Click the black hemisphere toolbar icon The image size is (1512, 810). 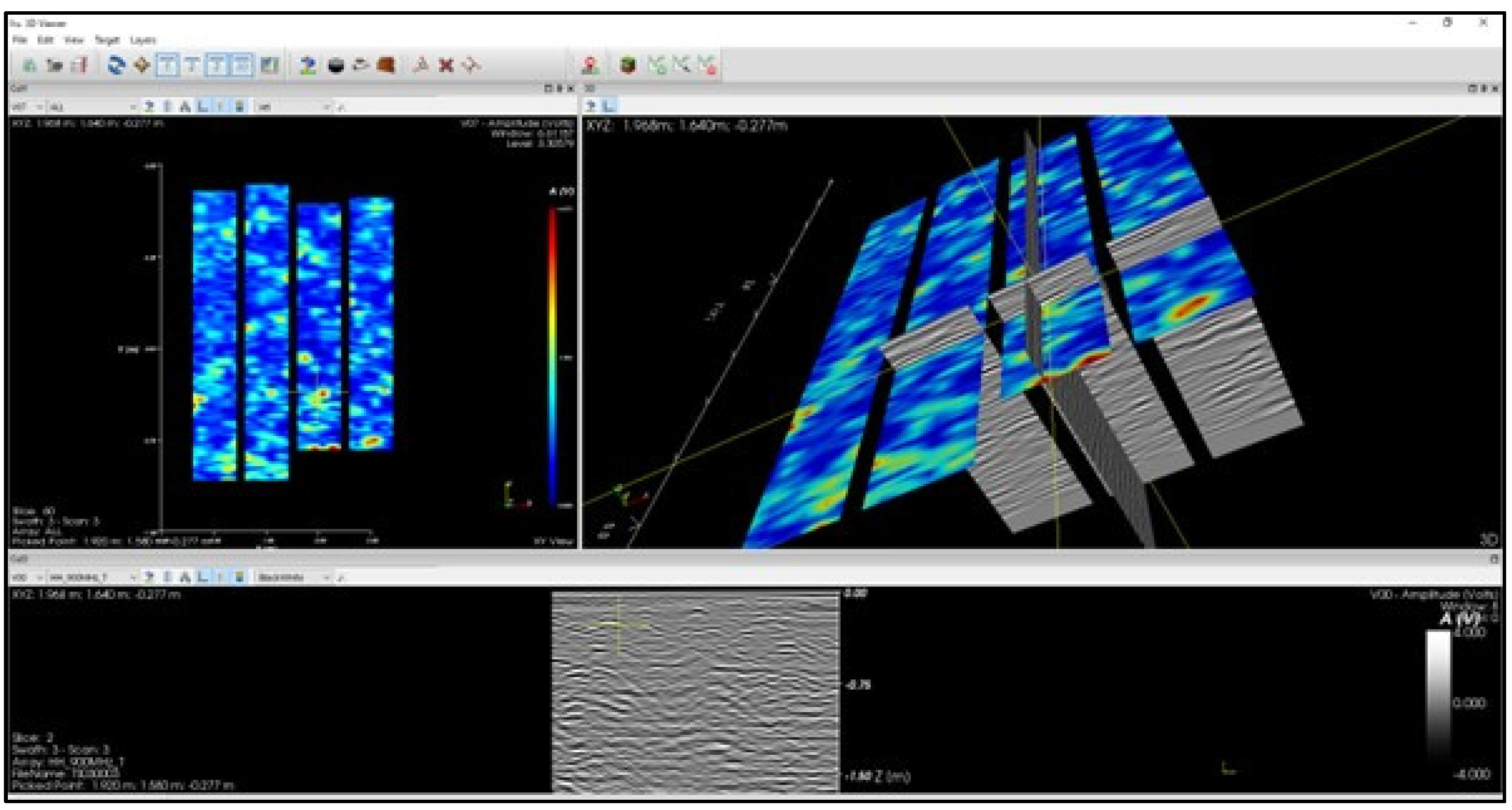[x=336, y=65]
